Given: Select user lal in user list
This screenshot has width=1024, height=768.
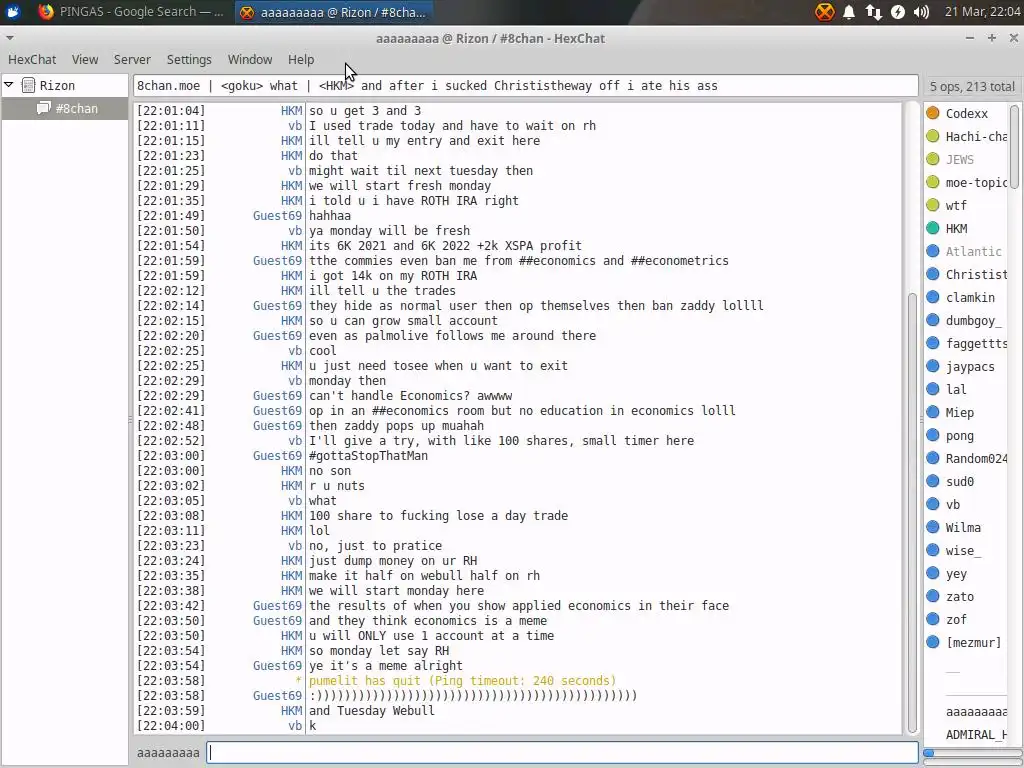Looking at the screenshot, I should coord(956,389).
